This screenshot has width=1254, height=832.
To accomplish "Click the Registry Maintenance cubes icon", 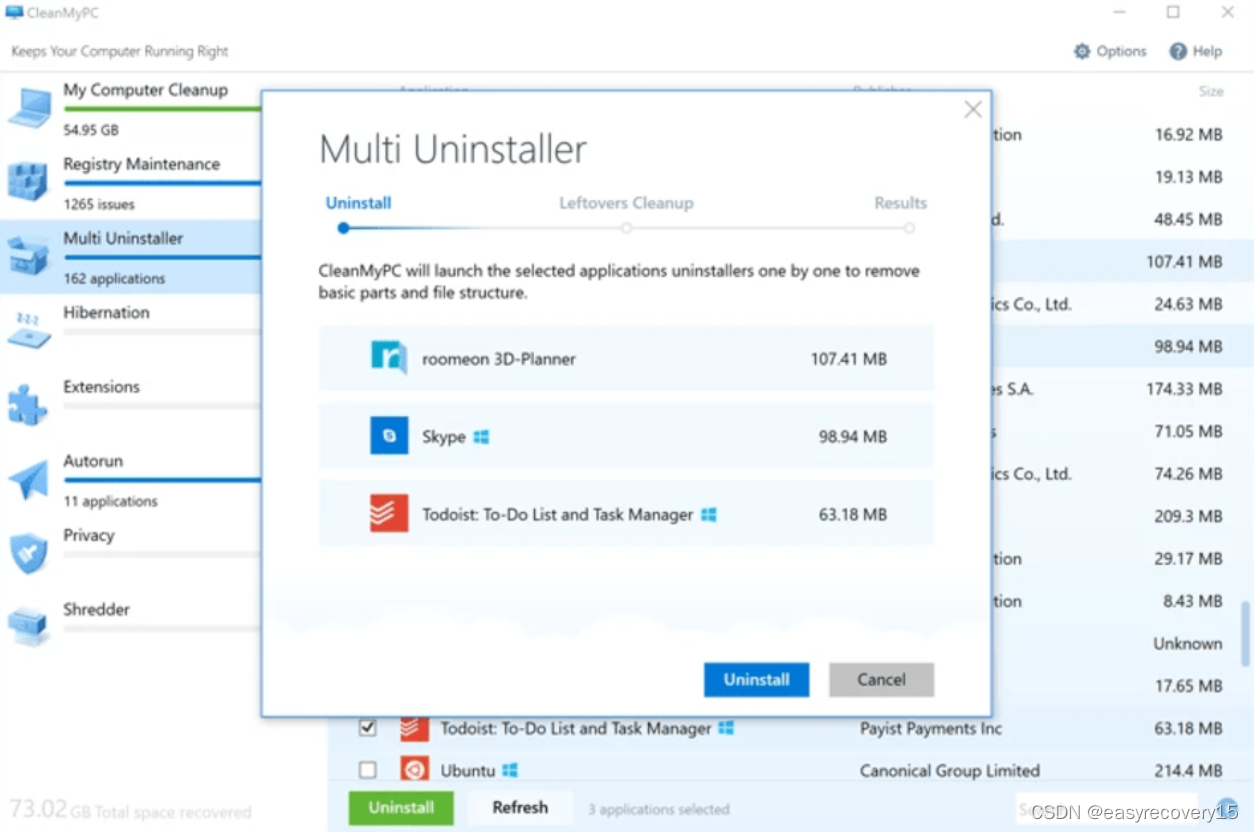I will tap(28, 181).
